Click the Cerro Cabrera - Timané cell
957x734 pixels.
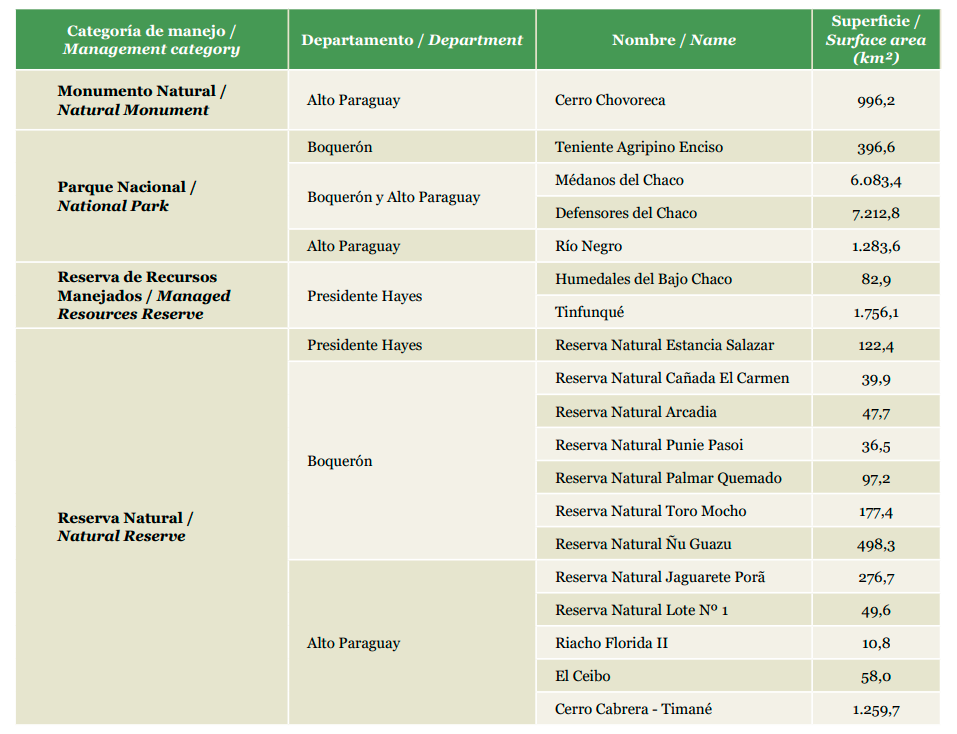click(633, 709)
